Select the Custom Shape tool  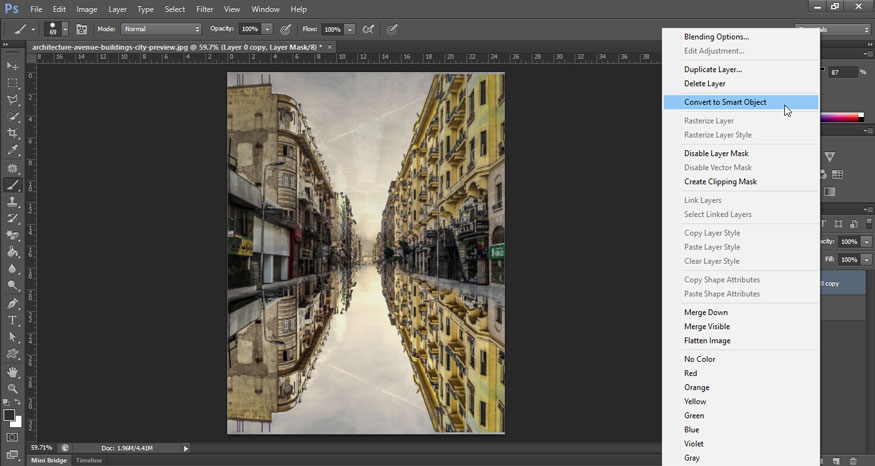point(12,354)
